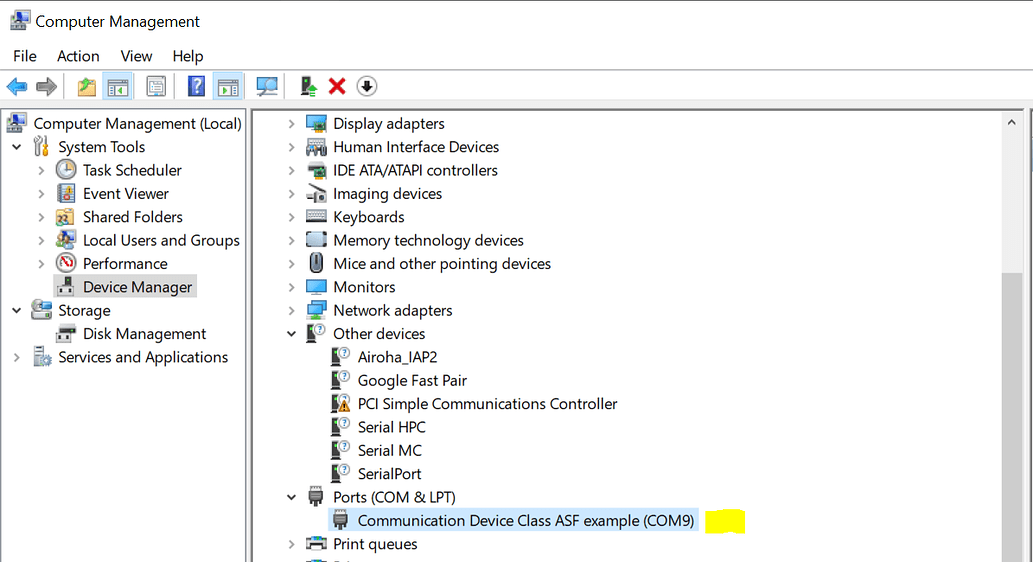
Task: Click the red X Uninstall device icon
Action: tap(337, 86)
